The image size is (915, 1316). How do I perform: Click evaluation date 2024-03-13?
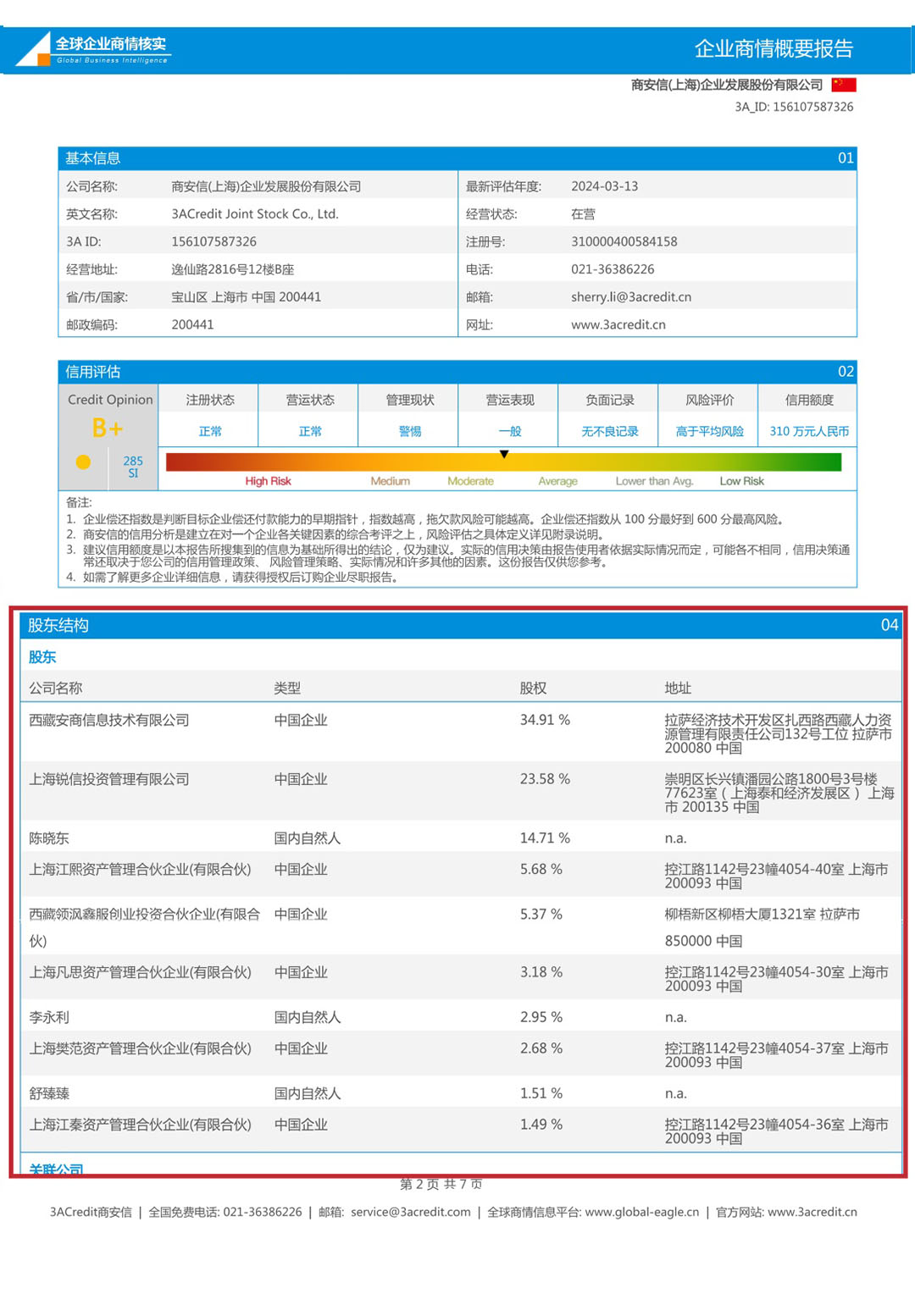(604, 186)
